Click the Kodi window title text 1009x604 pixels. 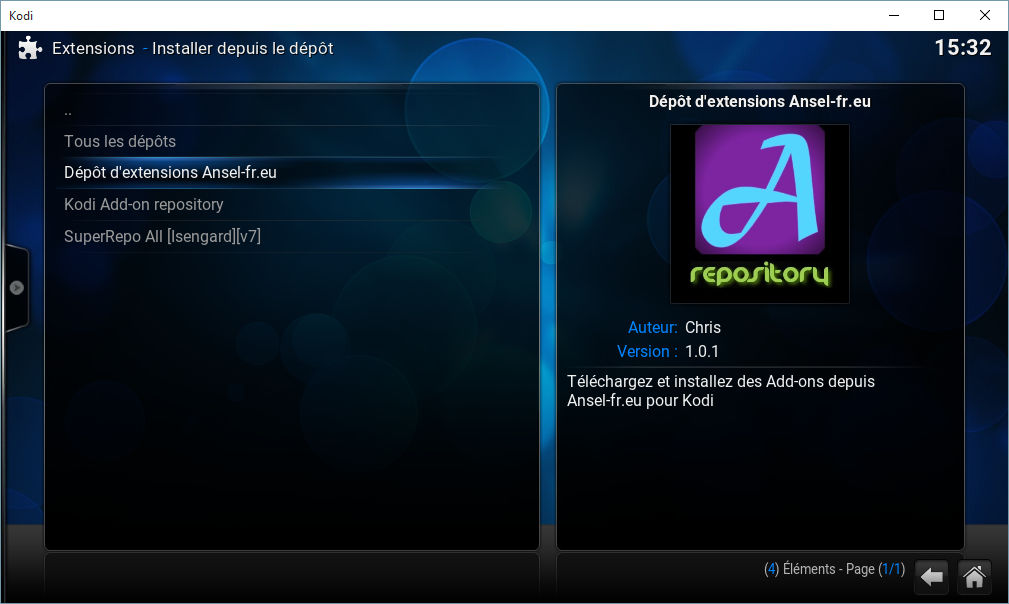(x=21, y=15)
